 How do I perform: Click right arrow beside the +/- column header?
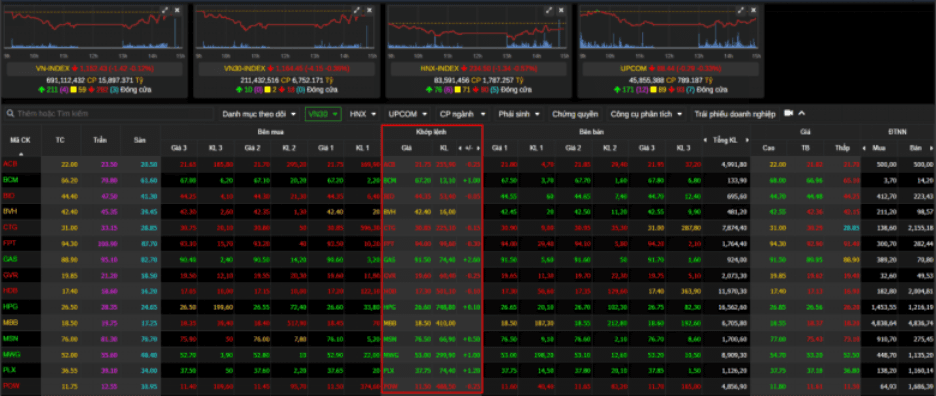coord(478,148)
